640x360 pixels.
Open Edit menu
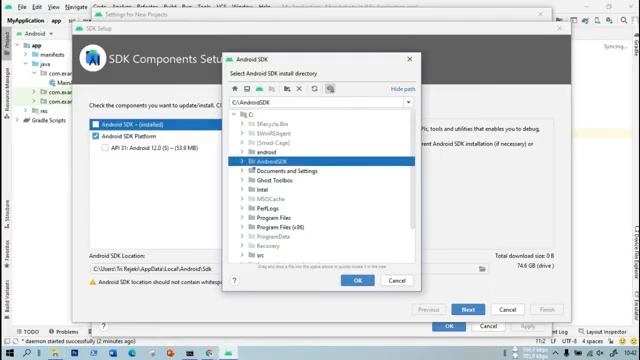coord(37,7)
